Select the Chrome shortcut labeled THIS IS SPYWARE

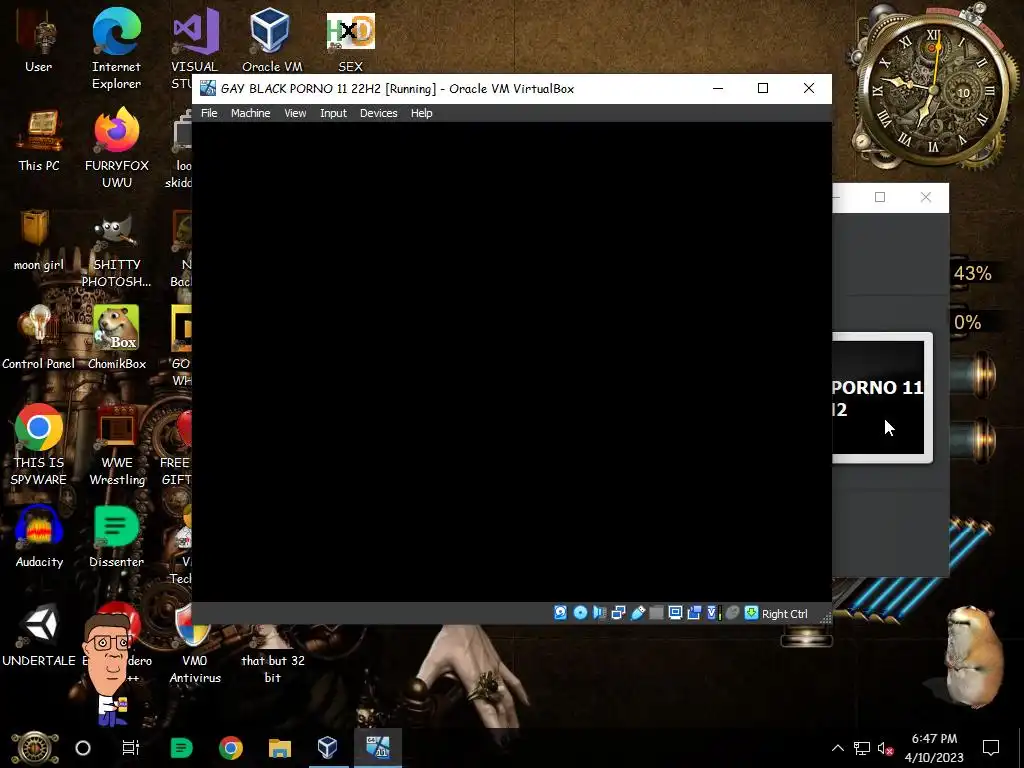point(39,445)
